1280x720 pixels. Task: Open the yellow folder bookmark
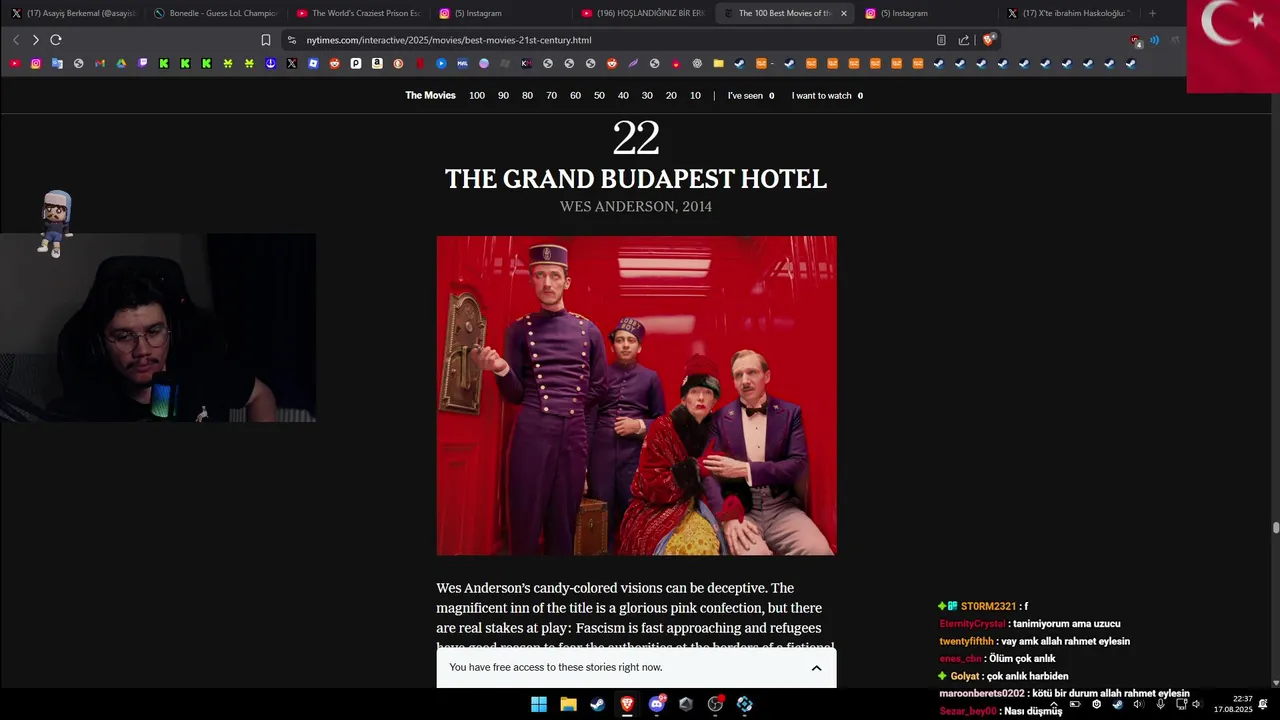(718, 63)
